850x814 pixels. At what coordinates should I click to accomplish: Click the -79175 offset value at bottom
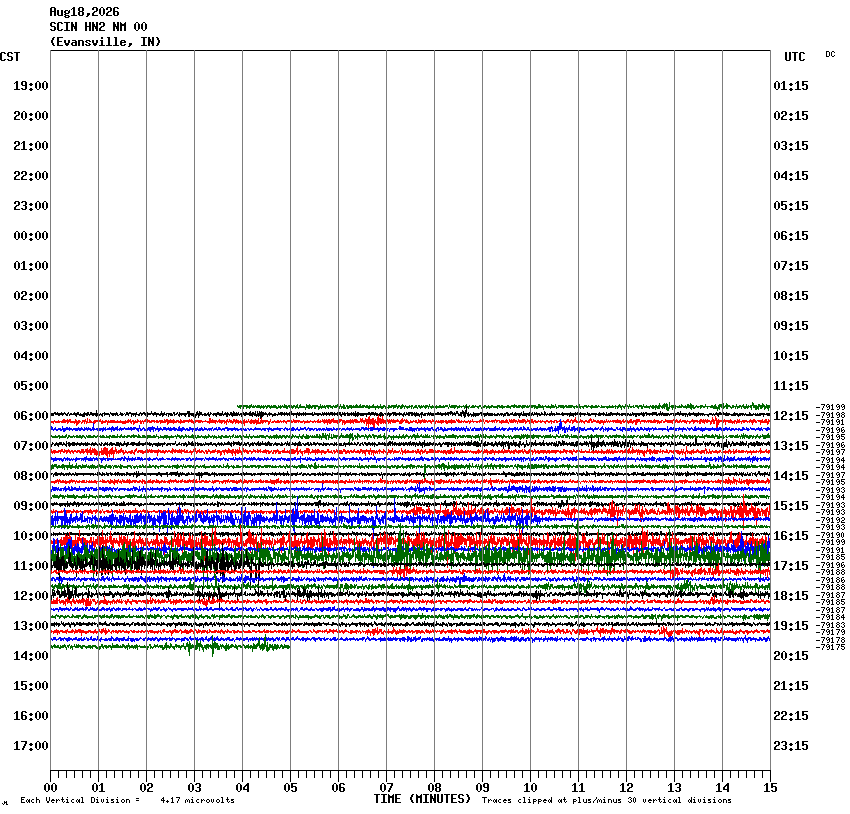pos(831,647)
